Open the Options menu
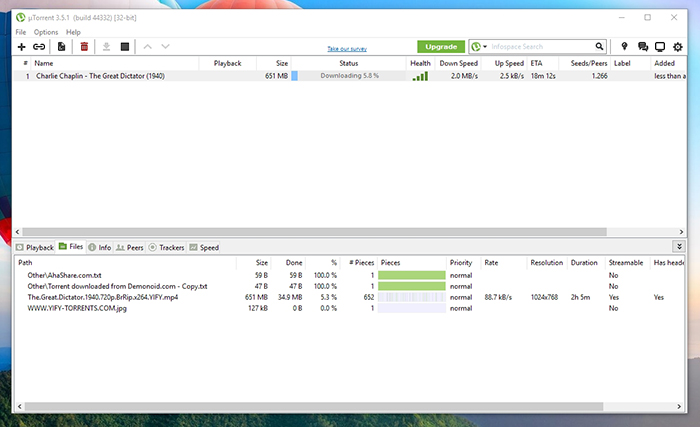The height and width of the screenshot is (427, 700). click(x=46, y=32)
